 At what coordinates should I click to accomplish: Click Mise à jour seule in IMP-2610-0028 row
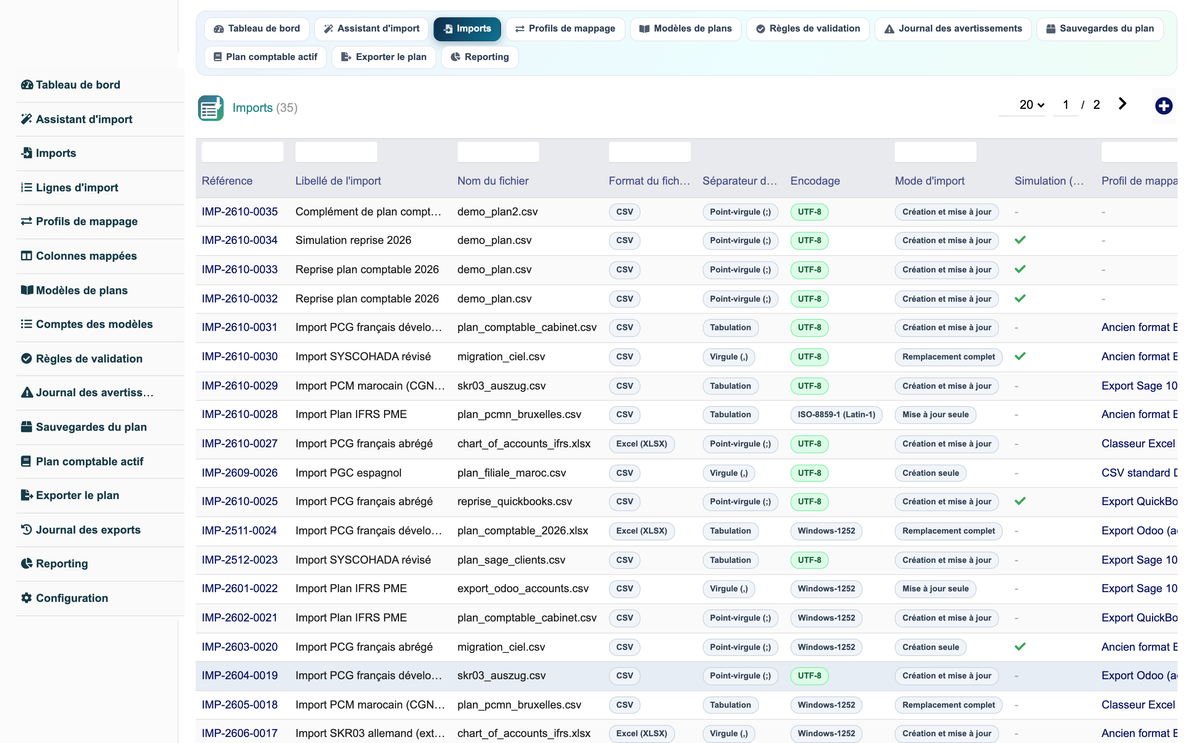coord(936,415)
